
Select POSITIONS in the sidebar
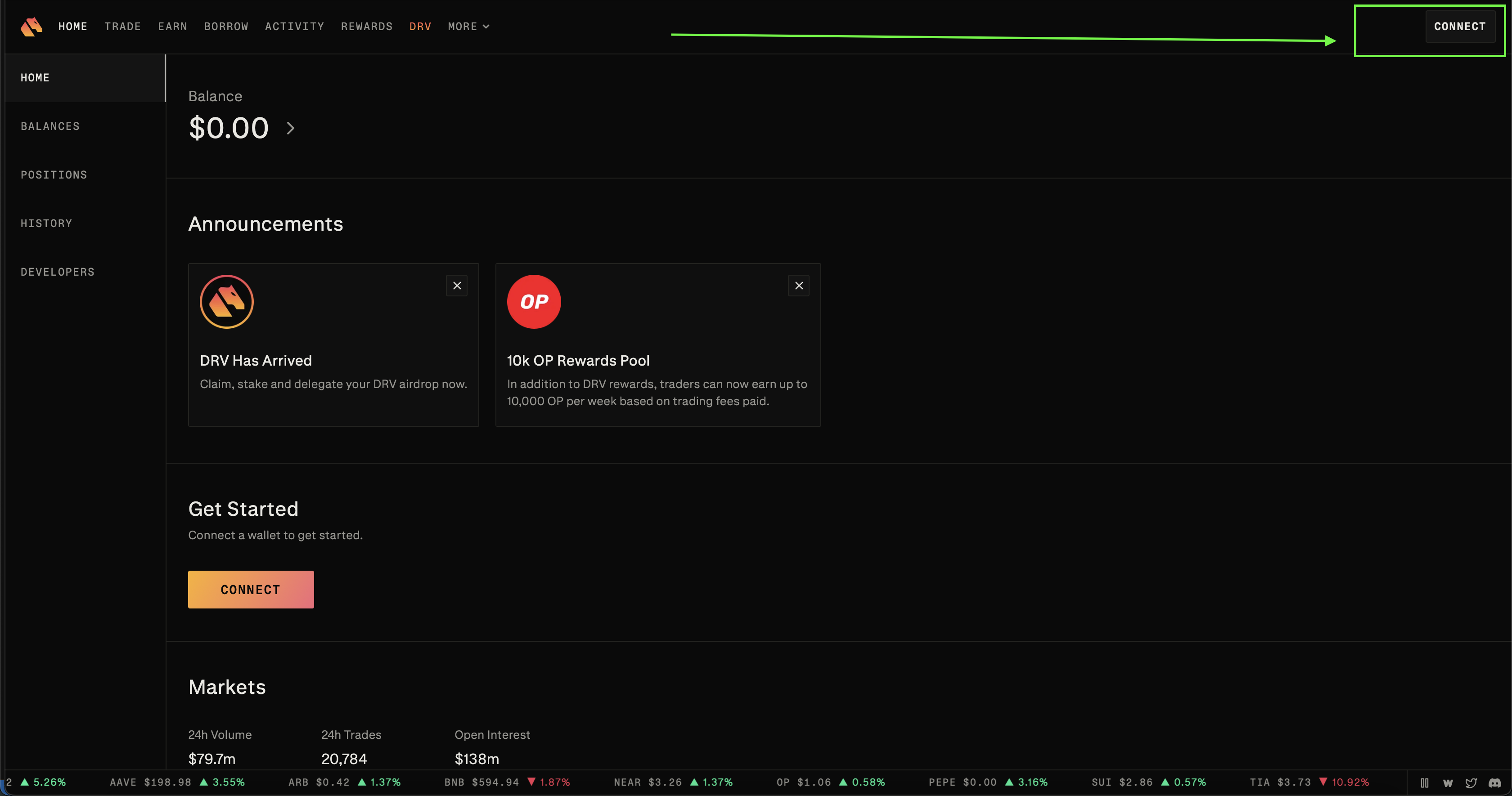[54, 175]
